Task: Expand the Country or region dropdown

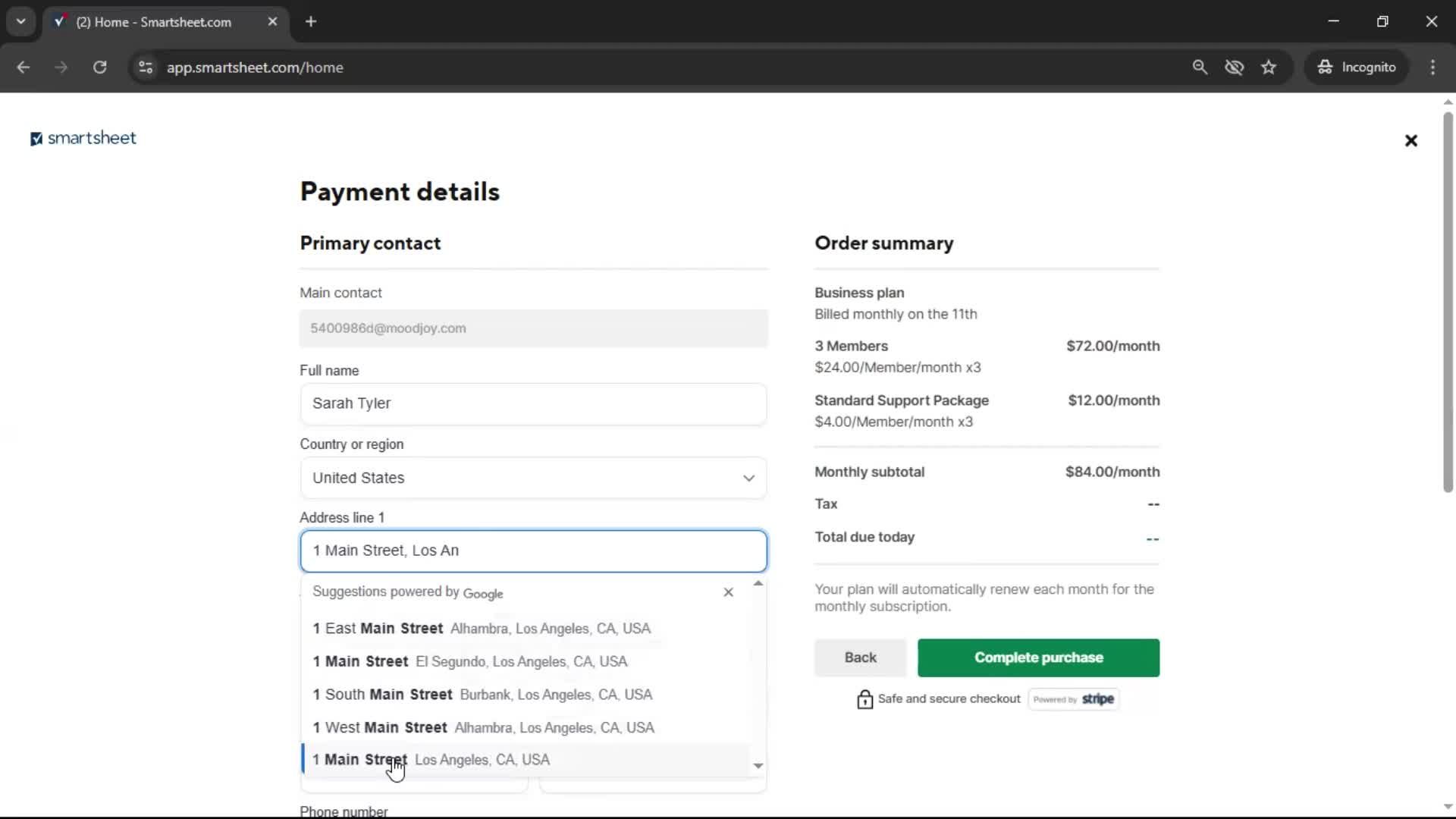Action: click(749, 478)
